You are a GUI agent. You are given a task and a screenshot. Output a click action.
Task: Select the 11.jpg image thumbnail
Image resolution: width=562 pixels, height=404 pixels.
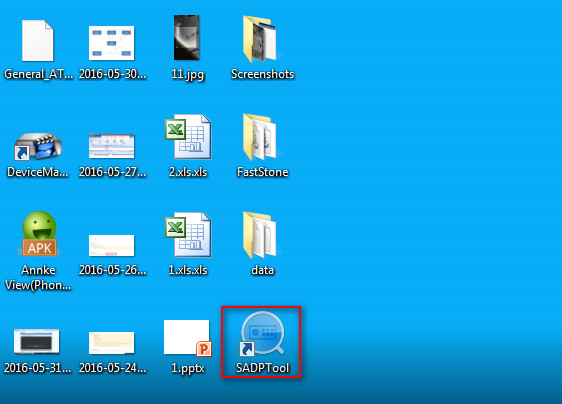187,37
